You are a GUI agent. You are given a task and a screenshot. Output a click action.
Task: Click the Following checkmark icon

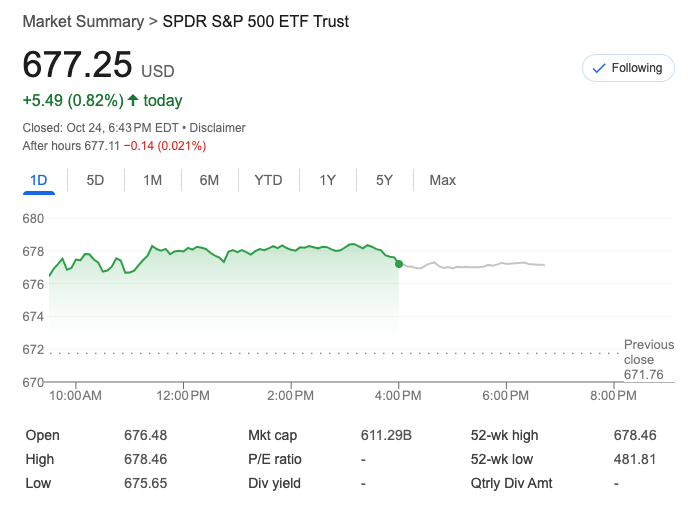click(599, 68)
